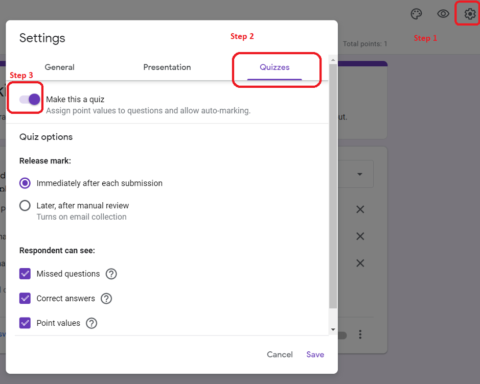Viewport: 480px width, 384px height.
Task: Show help for Point values
Action: pos(92,323)
